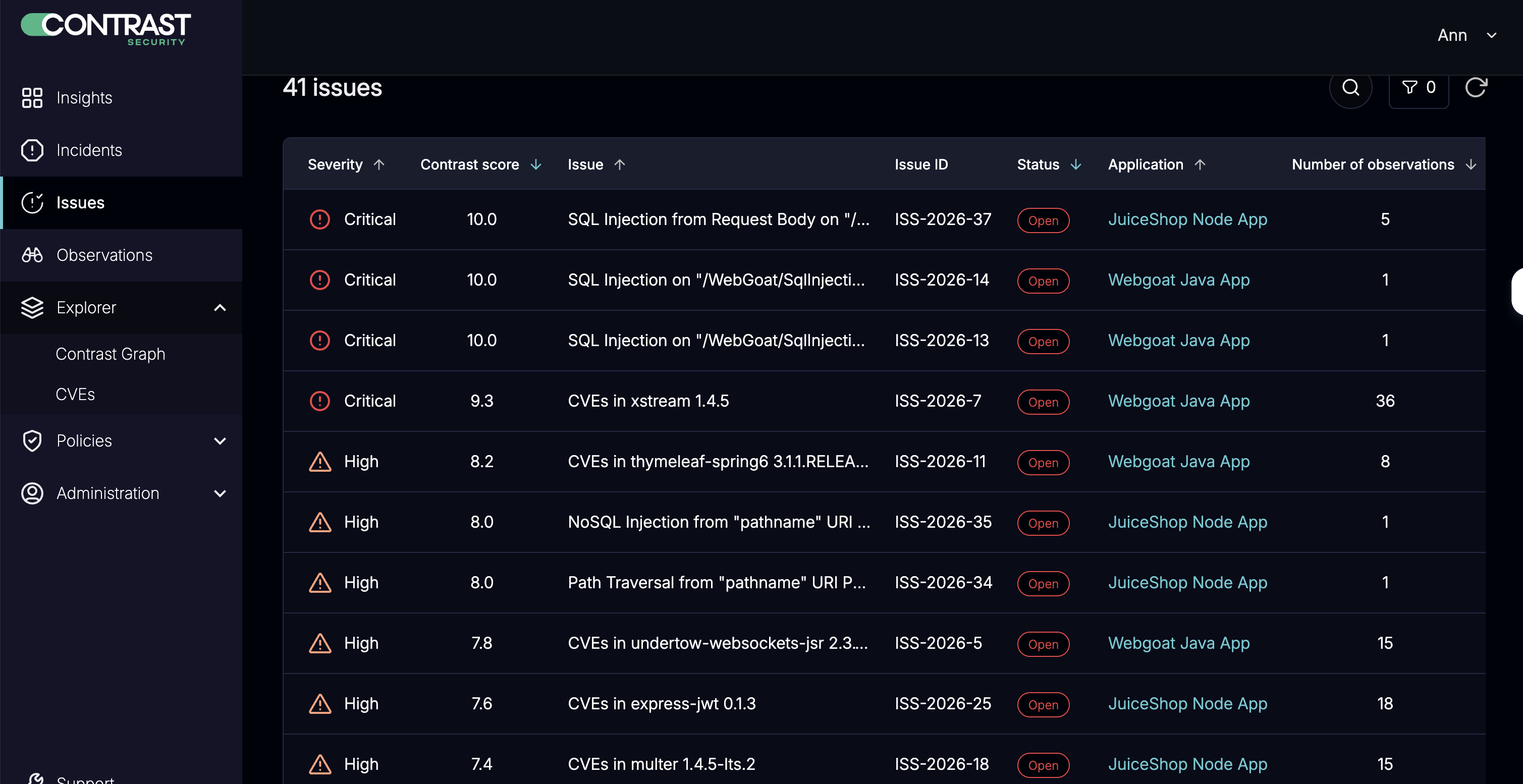Click contrast score "9.3" cell
1523x784 pixels.
coord(482,401)
